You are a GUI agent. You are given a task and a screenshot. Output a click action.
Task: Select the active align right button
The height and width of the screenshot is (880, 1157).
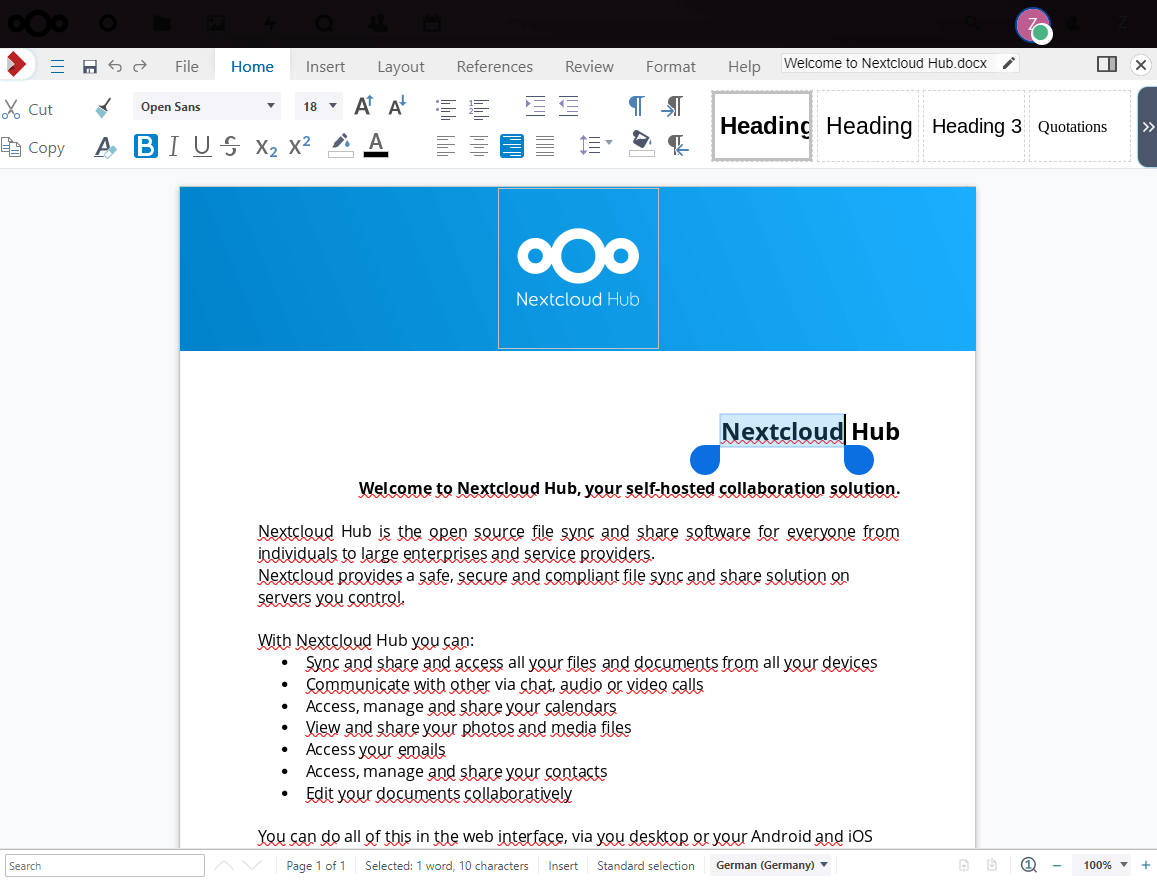(511, 146)
